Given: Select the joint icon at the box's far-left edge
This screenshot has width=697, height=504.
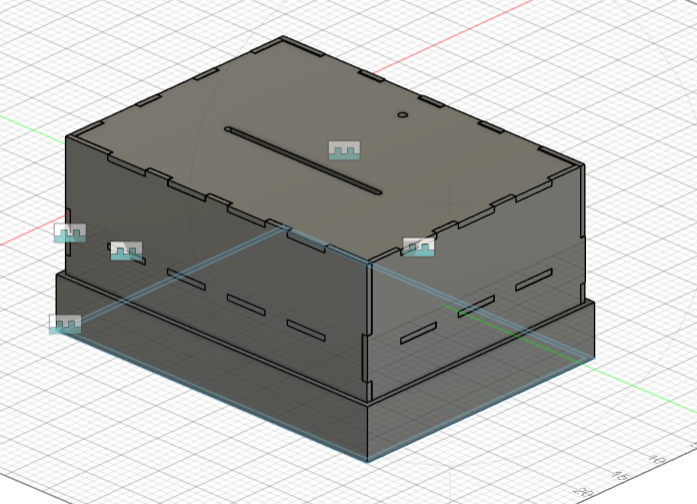Looking at the screenshot, I should tap(69, 234).
